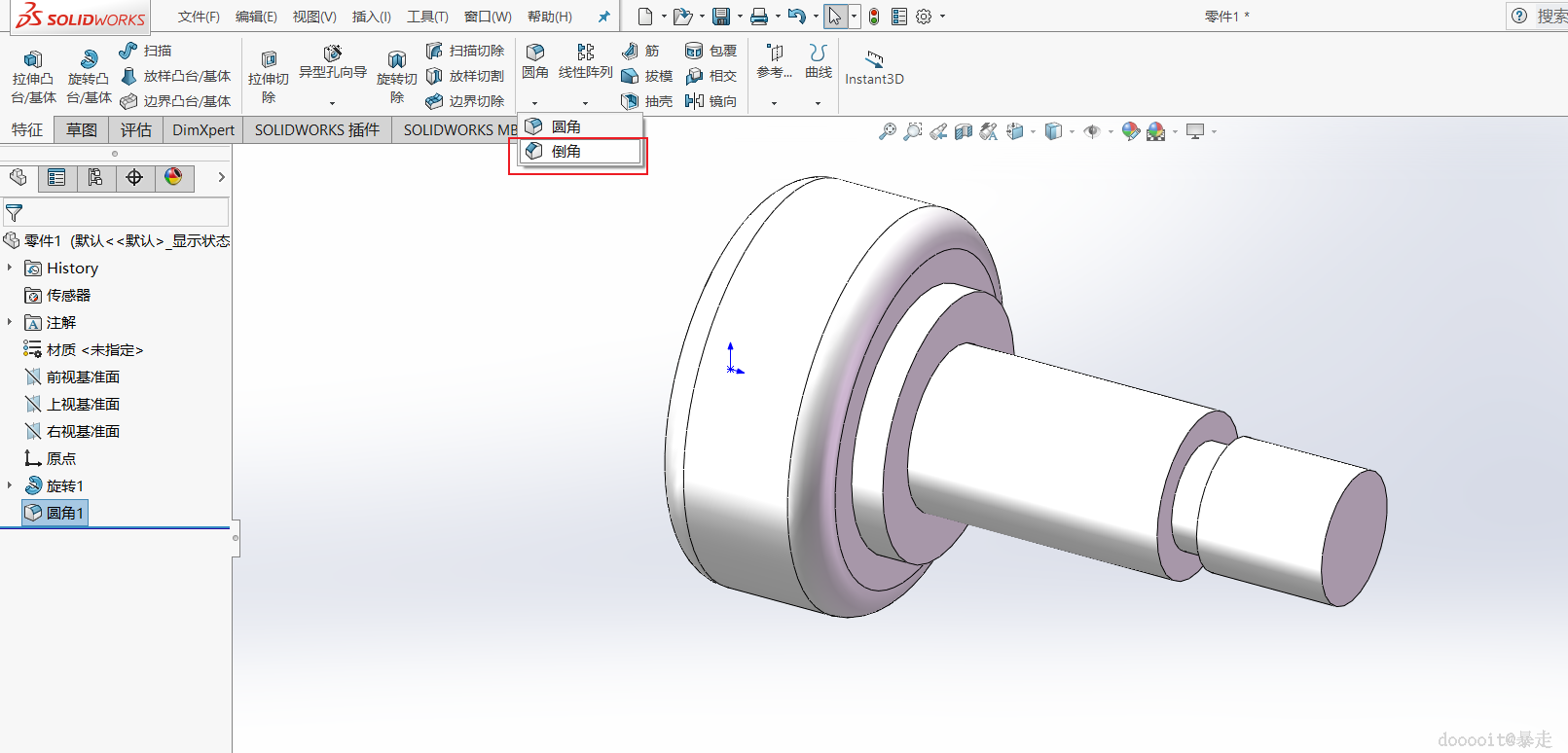Click the Edit Appearance color ball icon
Image resolution: width=1568 pixels, height=753 pixels.
point(1130,131)
